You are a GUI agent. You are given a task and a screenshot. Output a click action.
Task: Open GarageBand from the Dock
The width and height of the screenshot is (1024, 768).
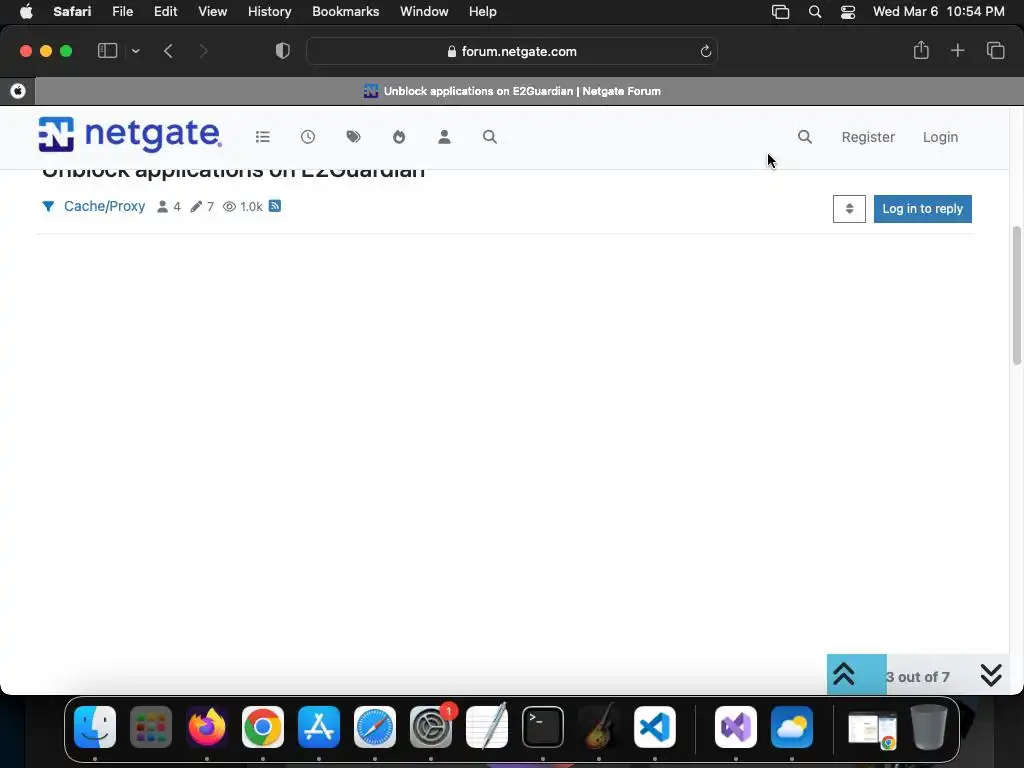pyautogui.click(x=599, y=727)
